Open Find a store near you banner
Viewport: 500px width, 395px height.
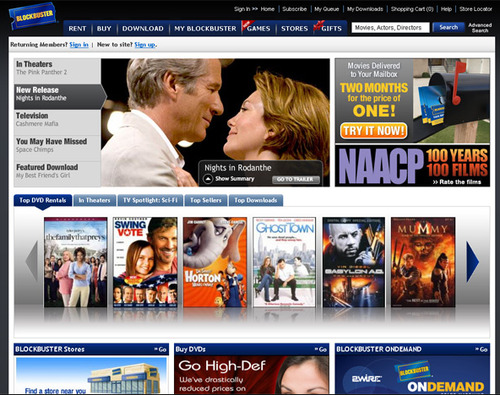point(91,375)
